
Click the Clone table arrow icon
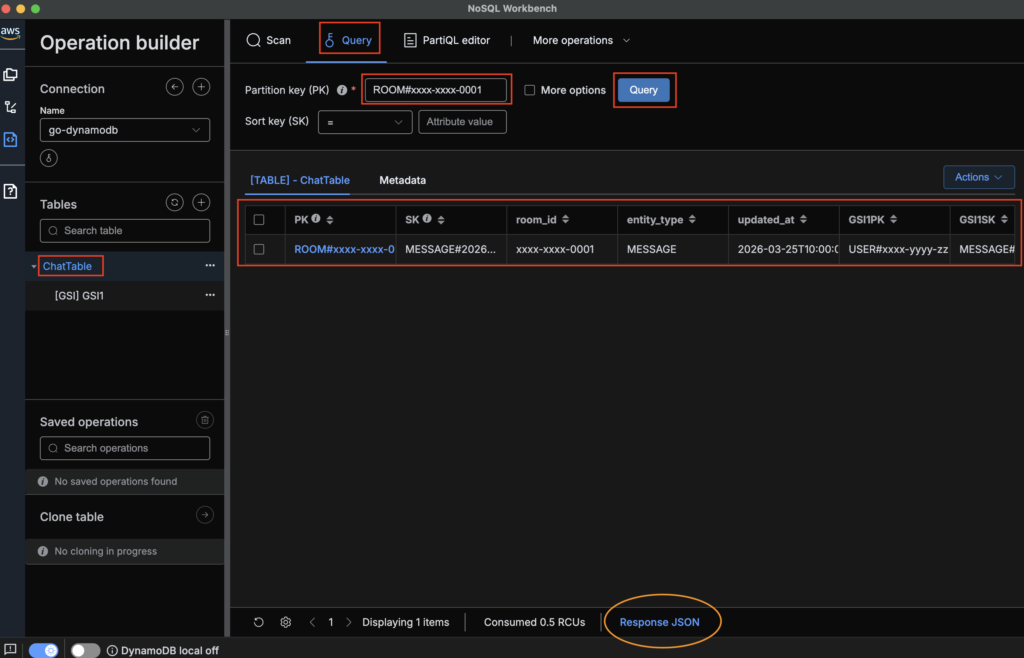coord(204,516)
